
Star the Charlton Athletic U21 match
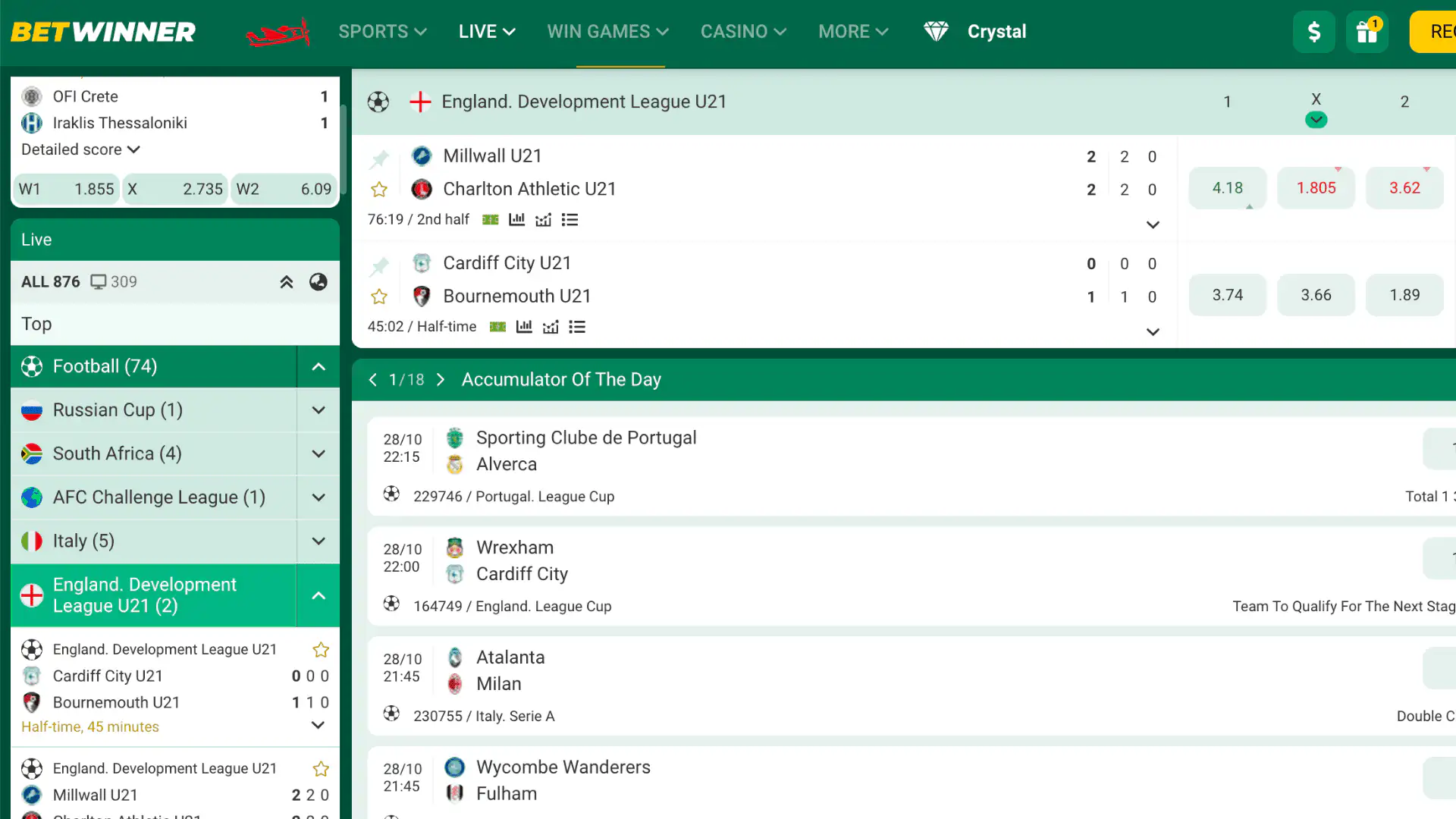pyautogui.click(x=379, y=190)
